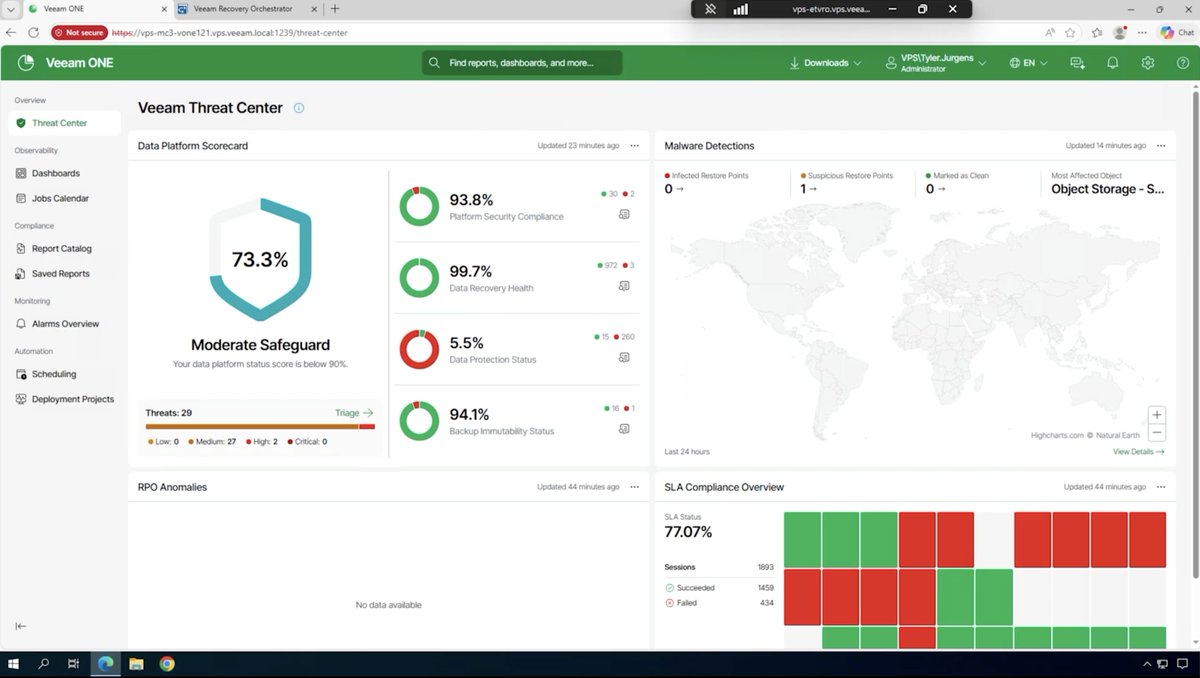The width and height of the screenshot is (1200, 678).
Task: Click the Failed sessions row
Action: (719, 603)
